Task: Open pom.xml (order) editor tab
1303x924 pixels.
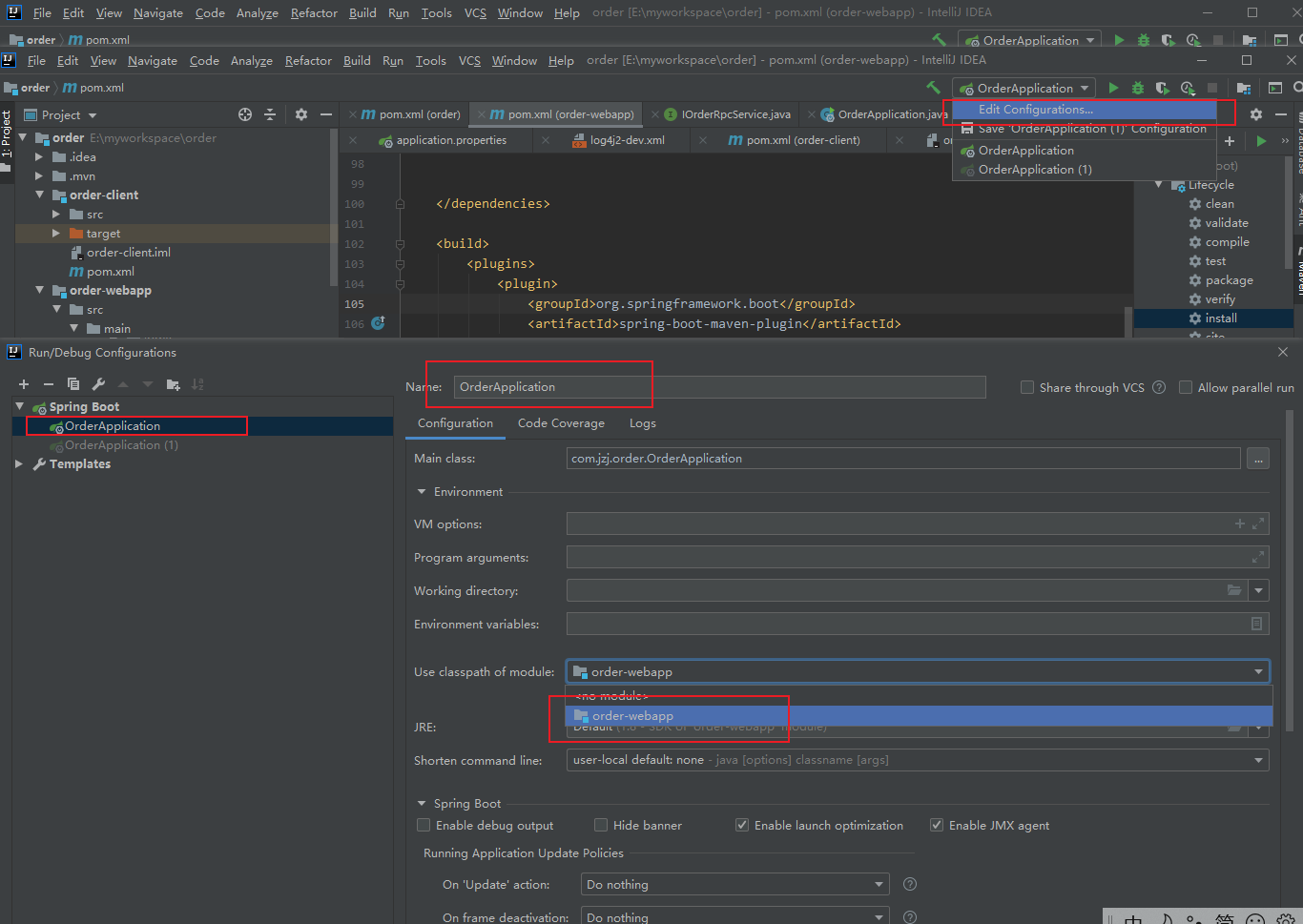Action: tap(410, 114)
